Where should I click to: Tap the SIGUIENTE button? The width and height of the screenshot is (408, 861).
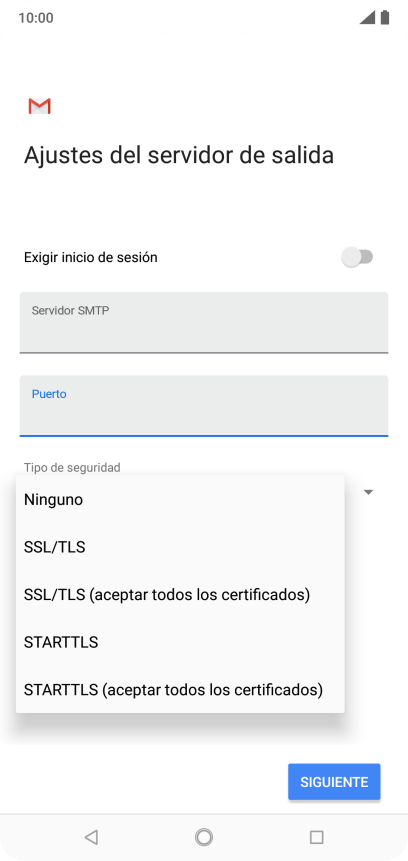pos(334,782)
